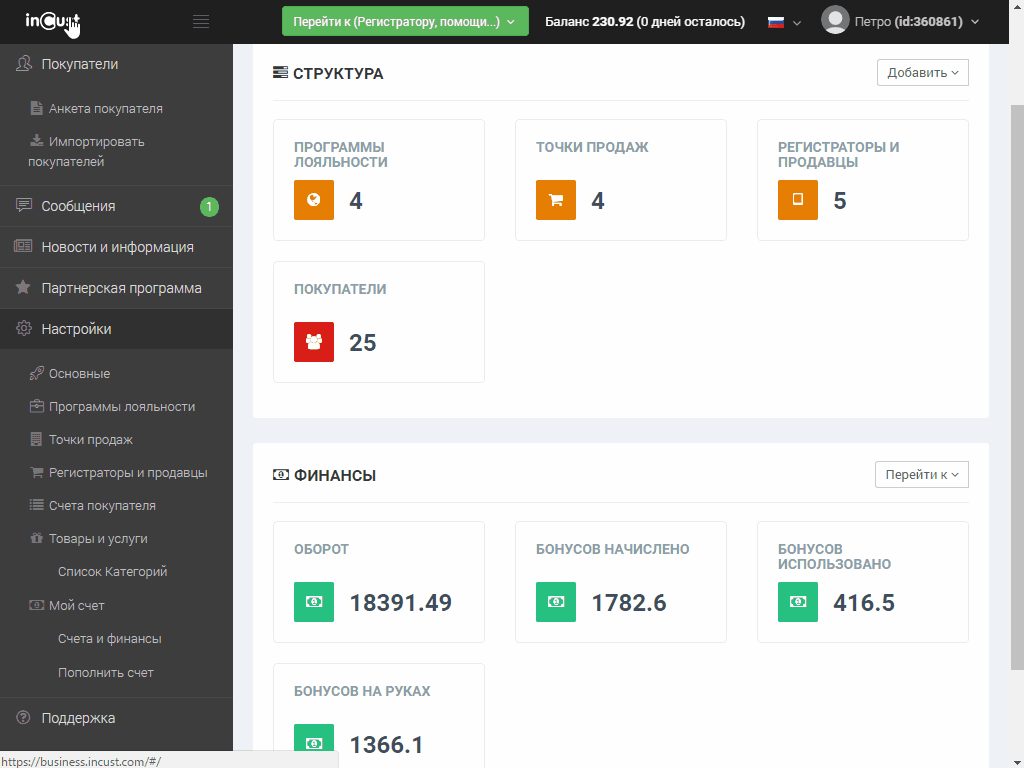Click the green Бонусов использовано money icon
Screen dimensions: 1024x768
click(797, 602)
